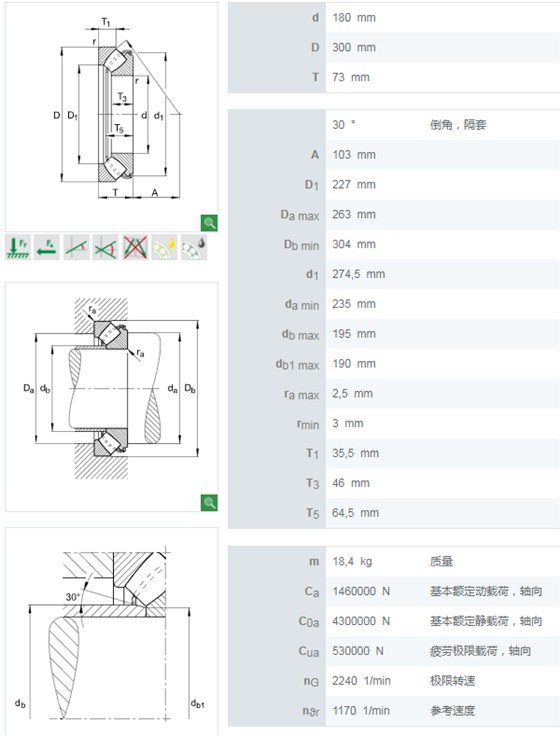
Task: Select the d1 value 274,5 mm
Action: click(359, 274)
